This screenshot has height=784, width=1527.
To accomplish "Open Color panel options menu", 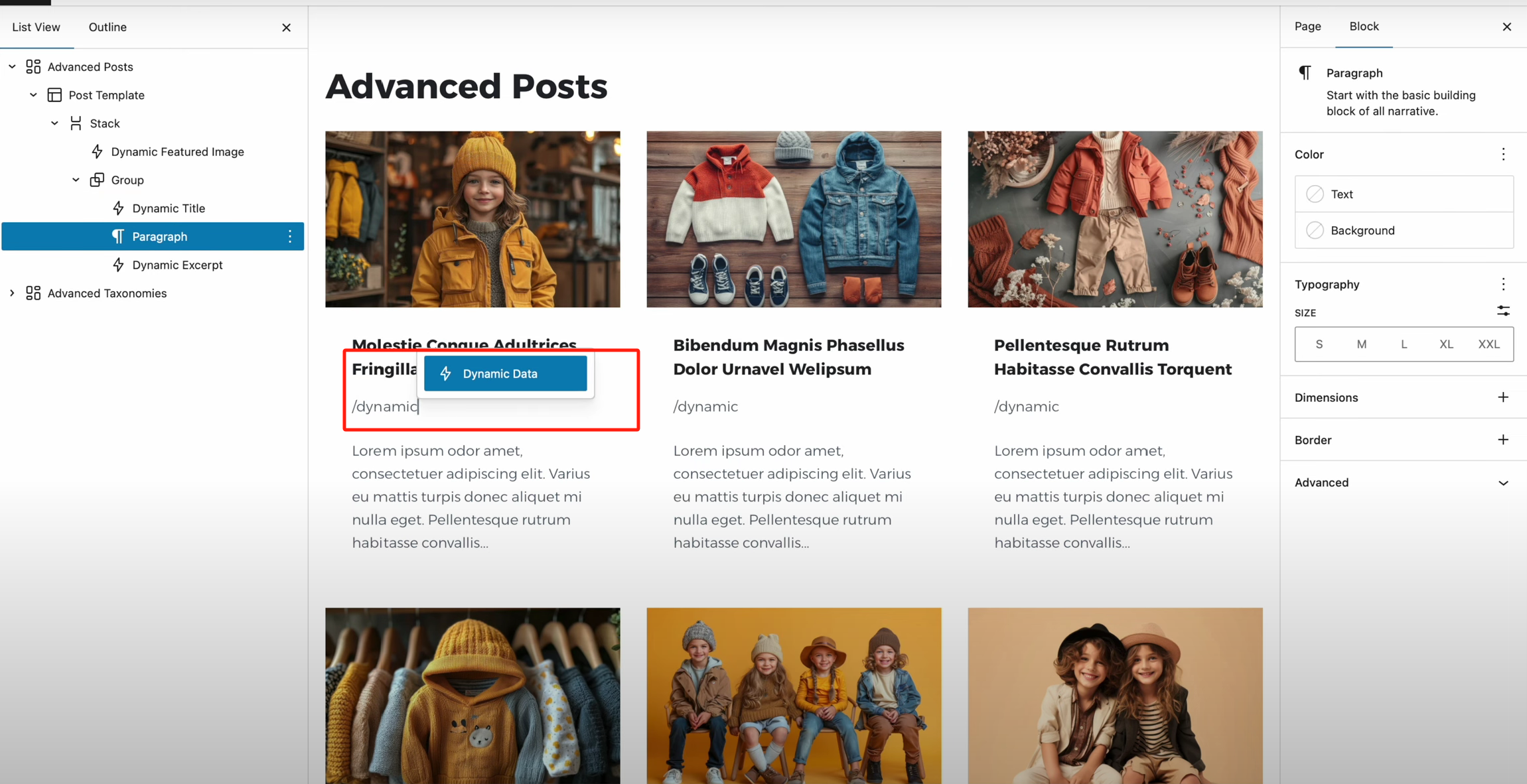I will click(1503, 155).
